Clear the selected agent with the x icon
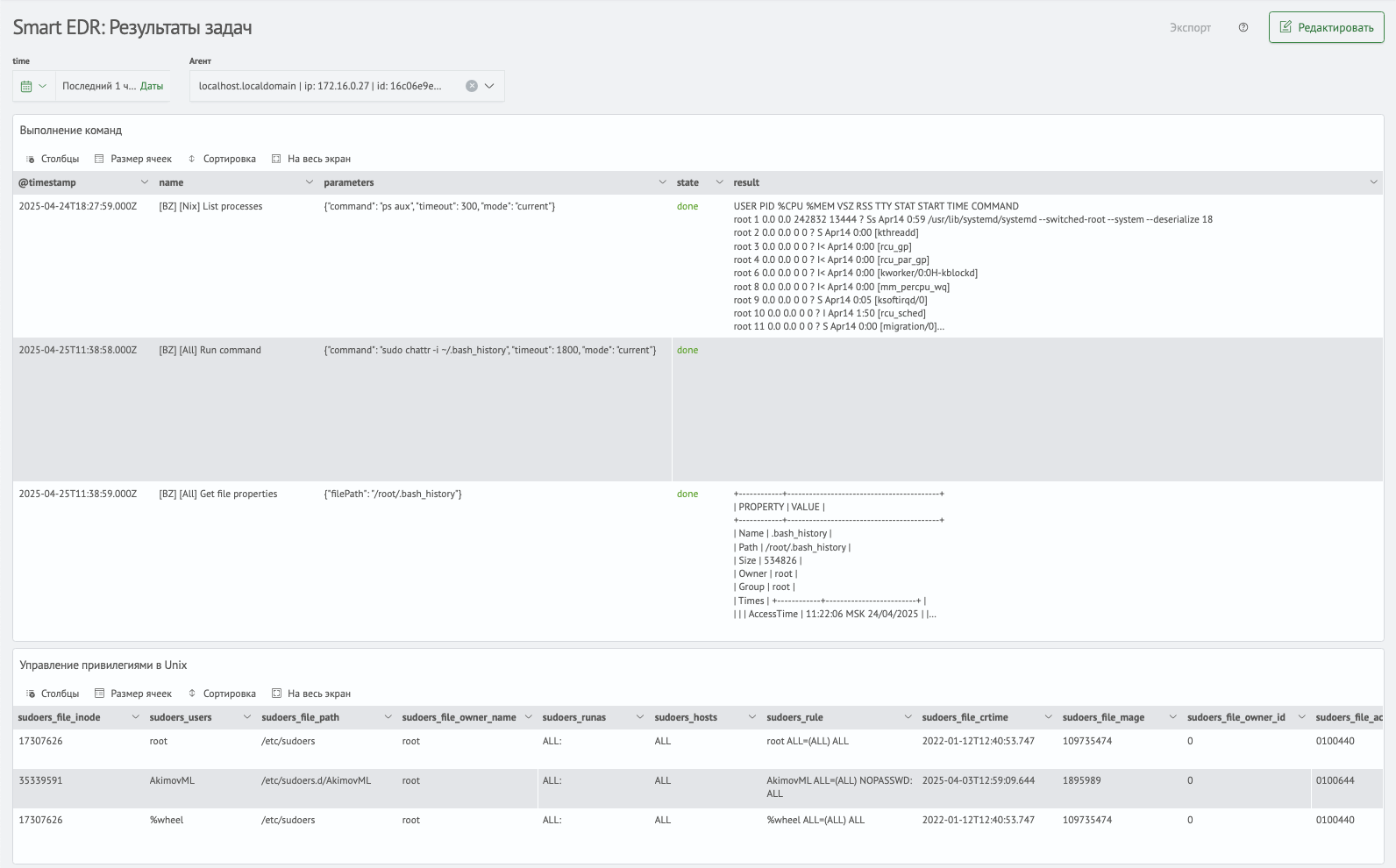 point(472,86)
